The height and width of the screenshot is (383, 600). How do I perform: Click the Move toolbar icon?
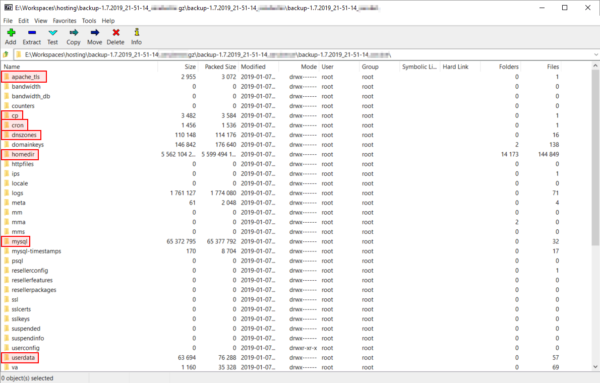click(x=95, y=33)
